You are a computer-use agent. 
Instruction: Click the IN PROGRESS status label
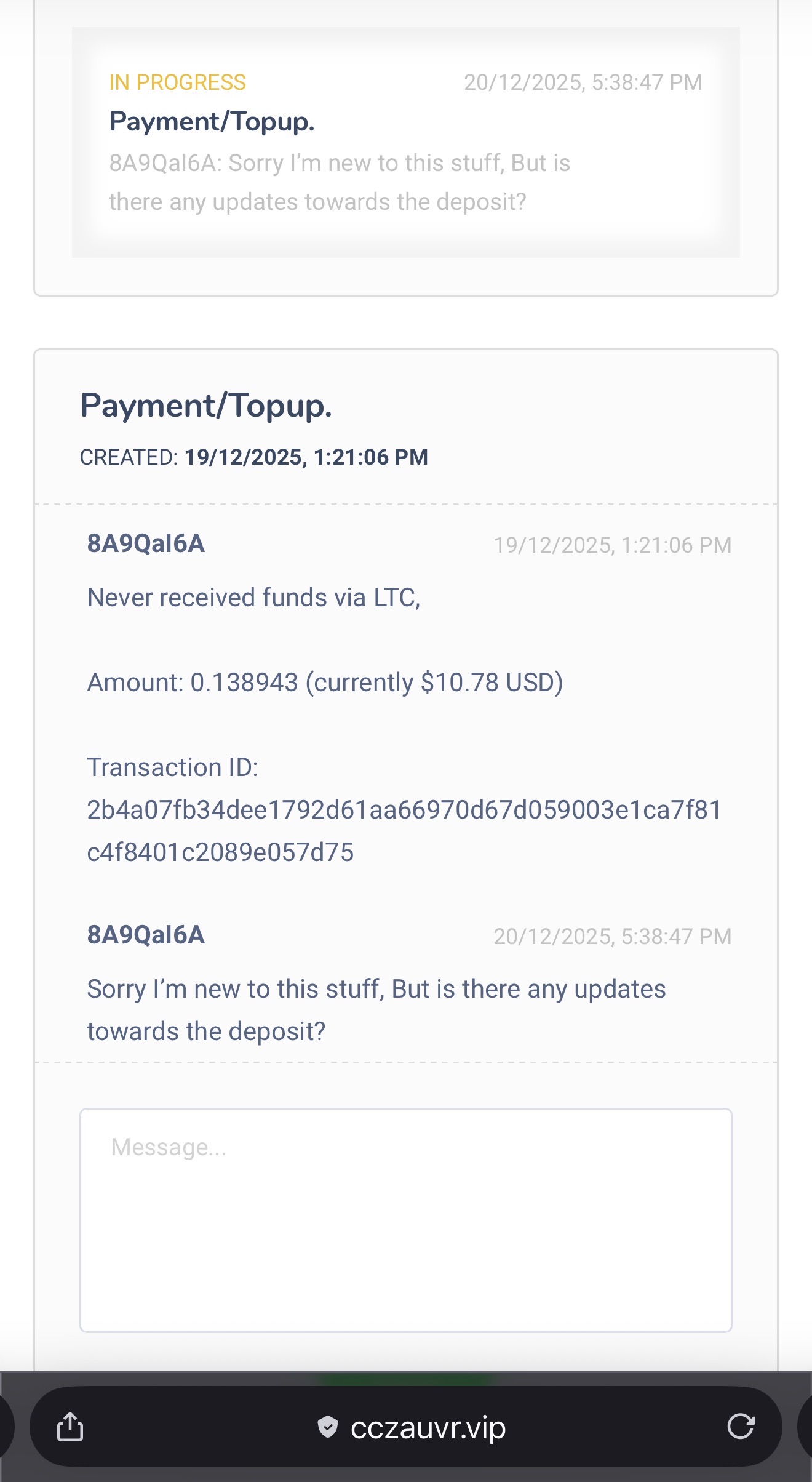click(x=178, y=82)
